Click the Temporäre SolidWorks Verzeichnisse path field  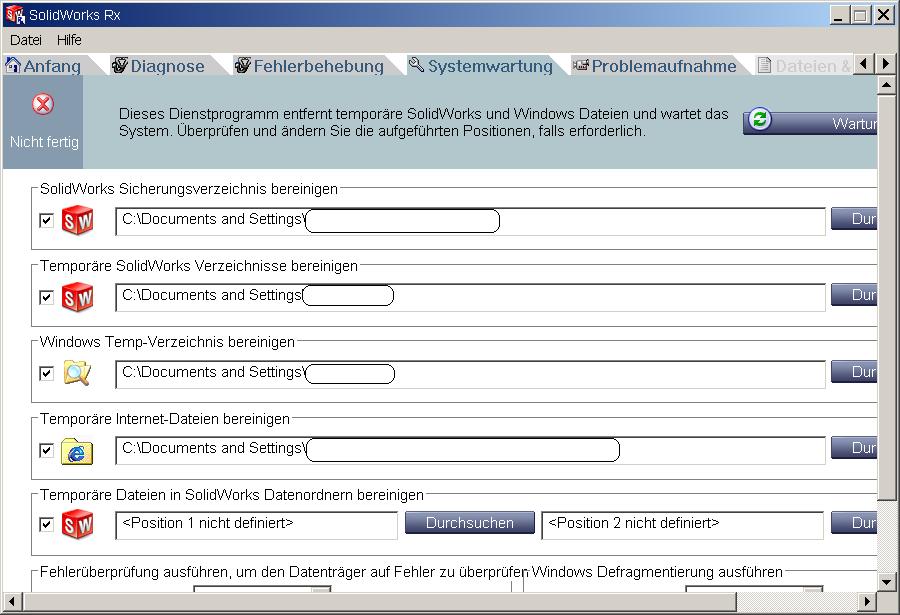[x=471, y=297]
